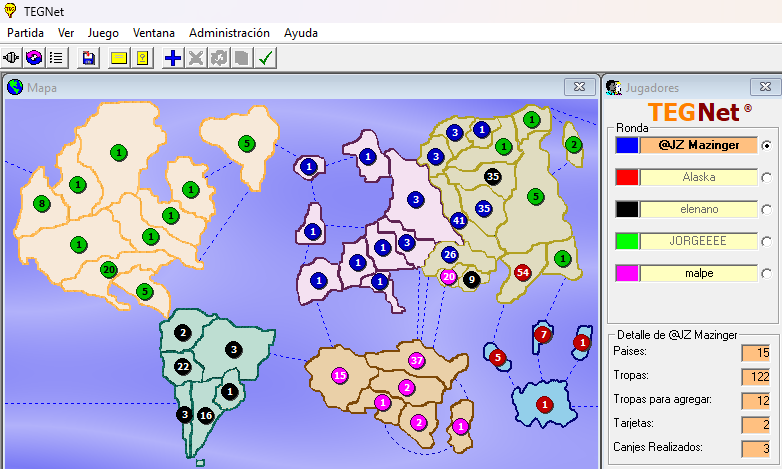Select the black 16 army marker
This screenshot has height=469, width=782.
(x=206, y=415)
